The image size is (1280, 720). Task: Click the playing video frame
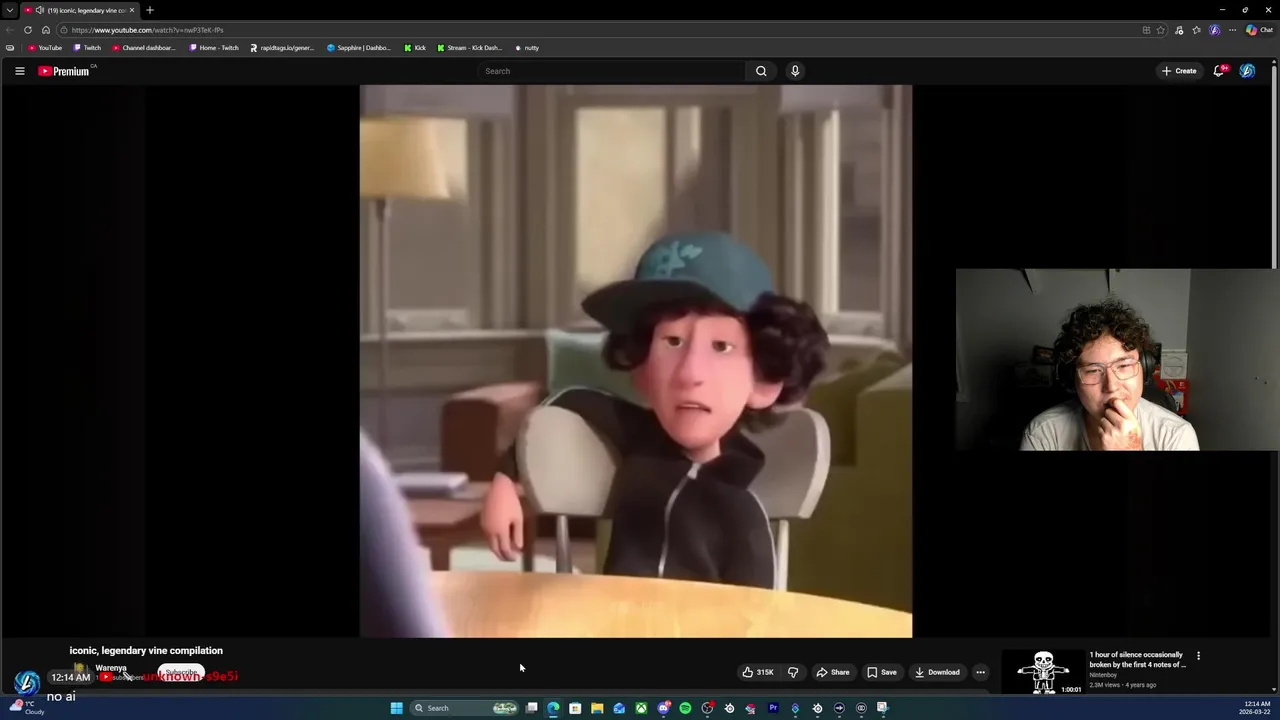(636, 361)
